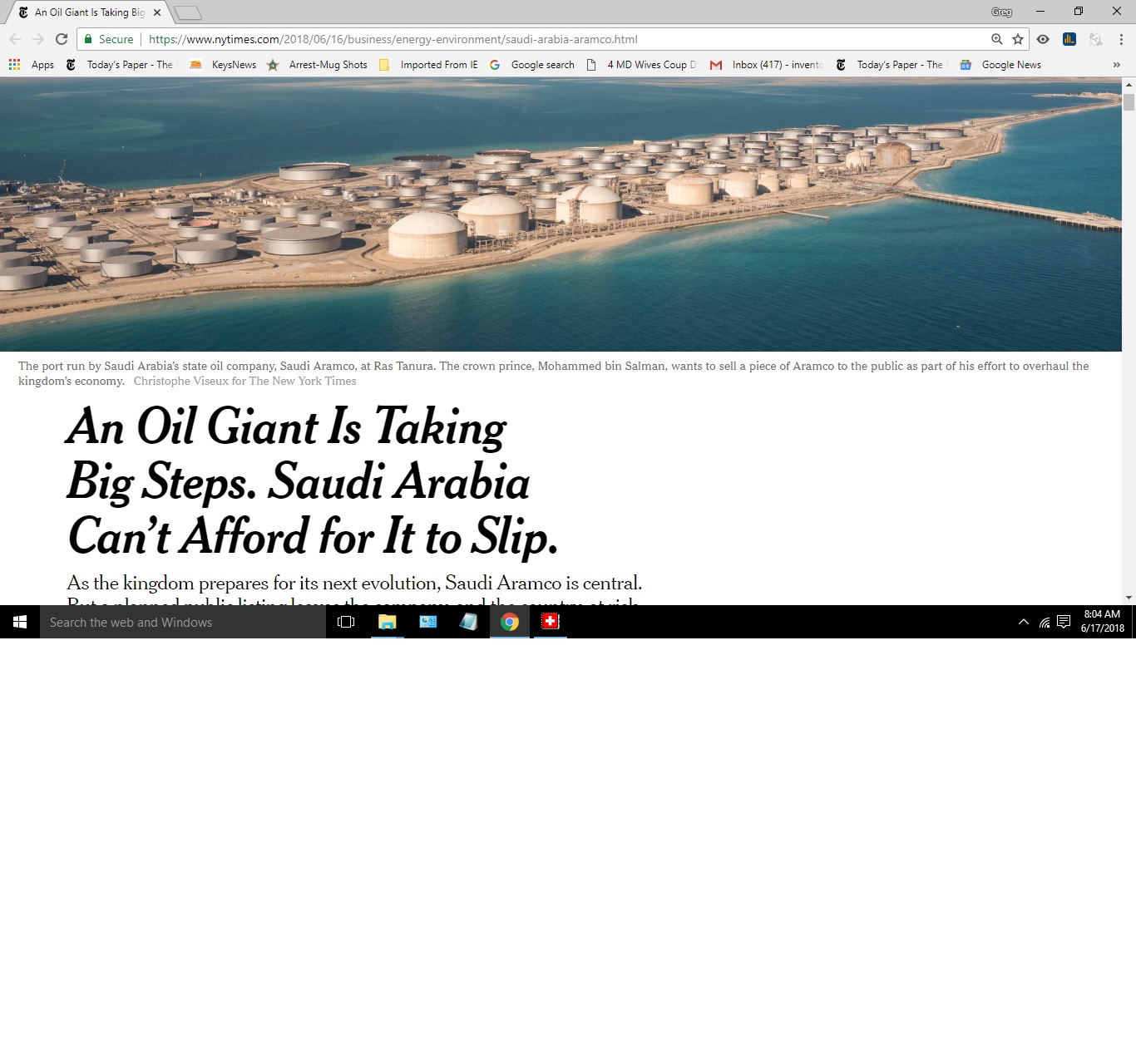
Task: Open first Today's Paper bookmark
Action: (121, 65)
